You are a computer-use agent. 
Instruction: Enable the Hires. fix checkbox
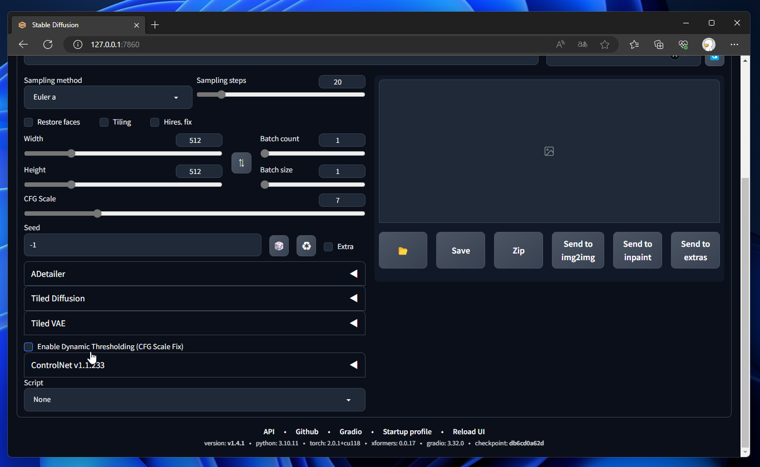155,122
